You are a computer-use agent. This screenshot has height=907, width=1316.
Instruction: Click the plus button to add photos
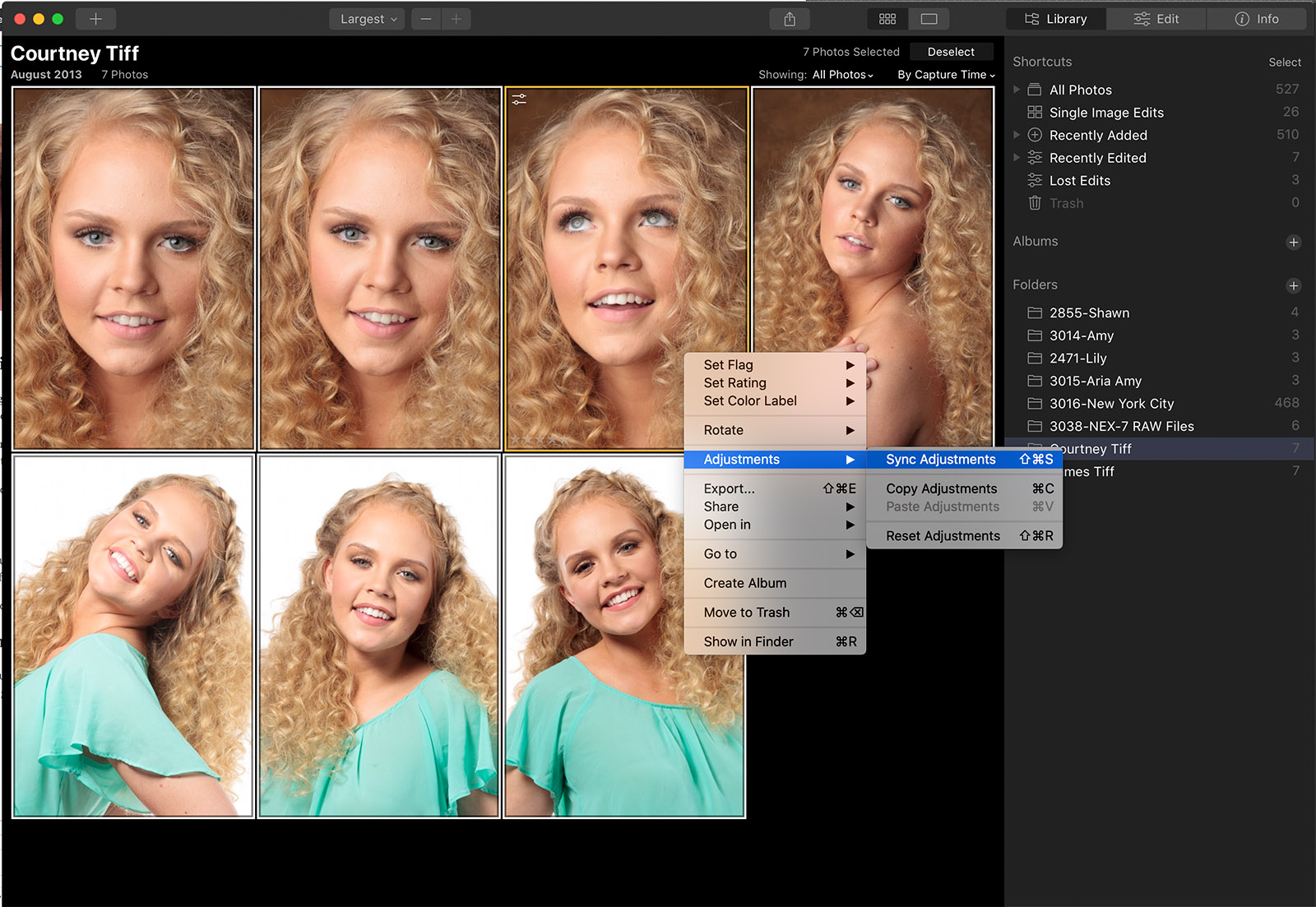coord(95,19)
